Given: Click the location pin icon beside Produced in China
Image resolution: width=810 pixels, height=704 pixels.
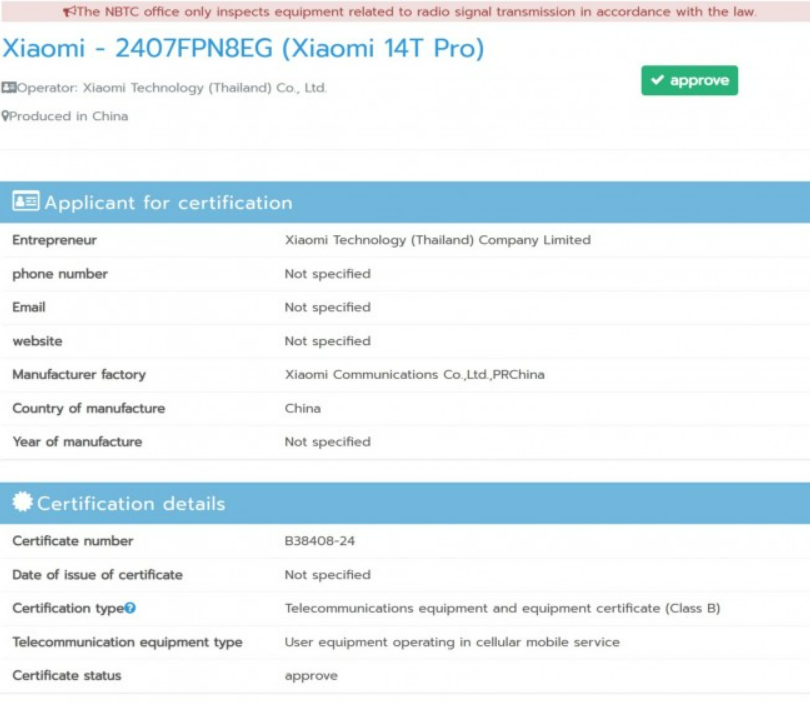Looking at the screenshot, I should pyautogui.click(x=5, y=116).
